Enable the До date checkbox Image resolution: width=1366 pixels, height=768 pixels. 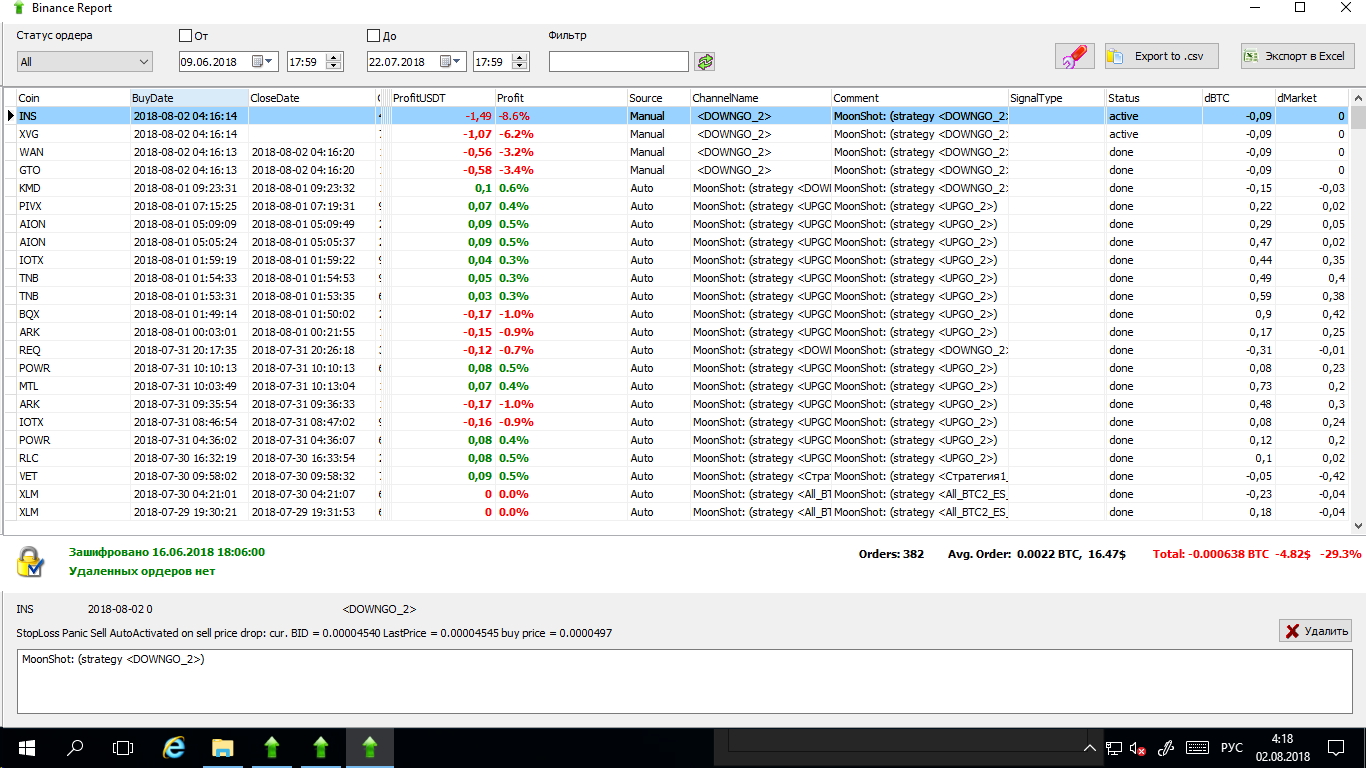(x=374, y=36)
